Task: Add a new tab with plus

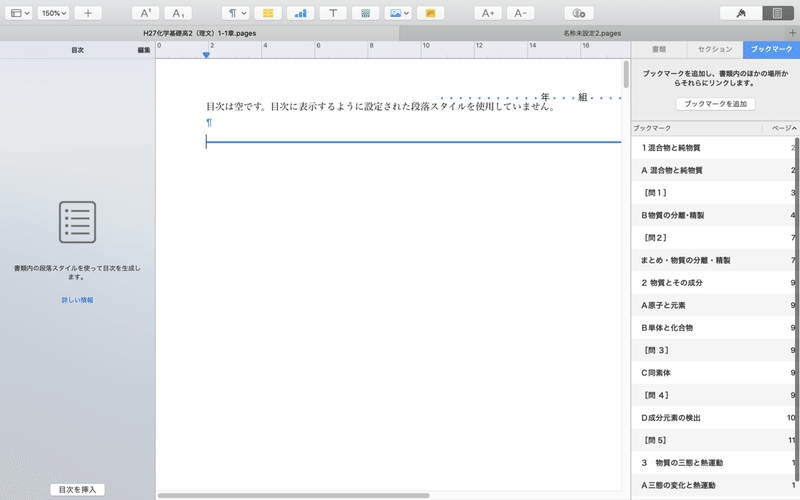Action: click(x=792, y=33)
